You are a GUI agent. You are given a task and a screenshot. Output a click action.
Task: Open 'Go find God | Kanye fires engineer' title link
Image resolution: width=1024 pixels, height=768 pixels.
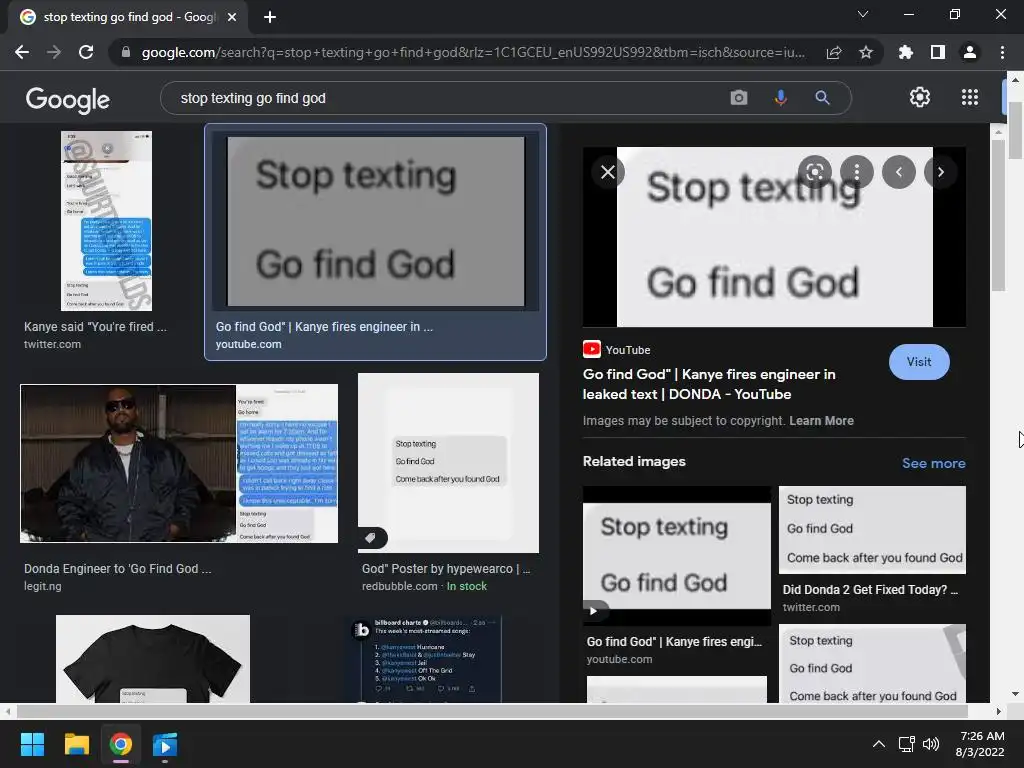(709, 384)
